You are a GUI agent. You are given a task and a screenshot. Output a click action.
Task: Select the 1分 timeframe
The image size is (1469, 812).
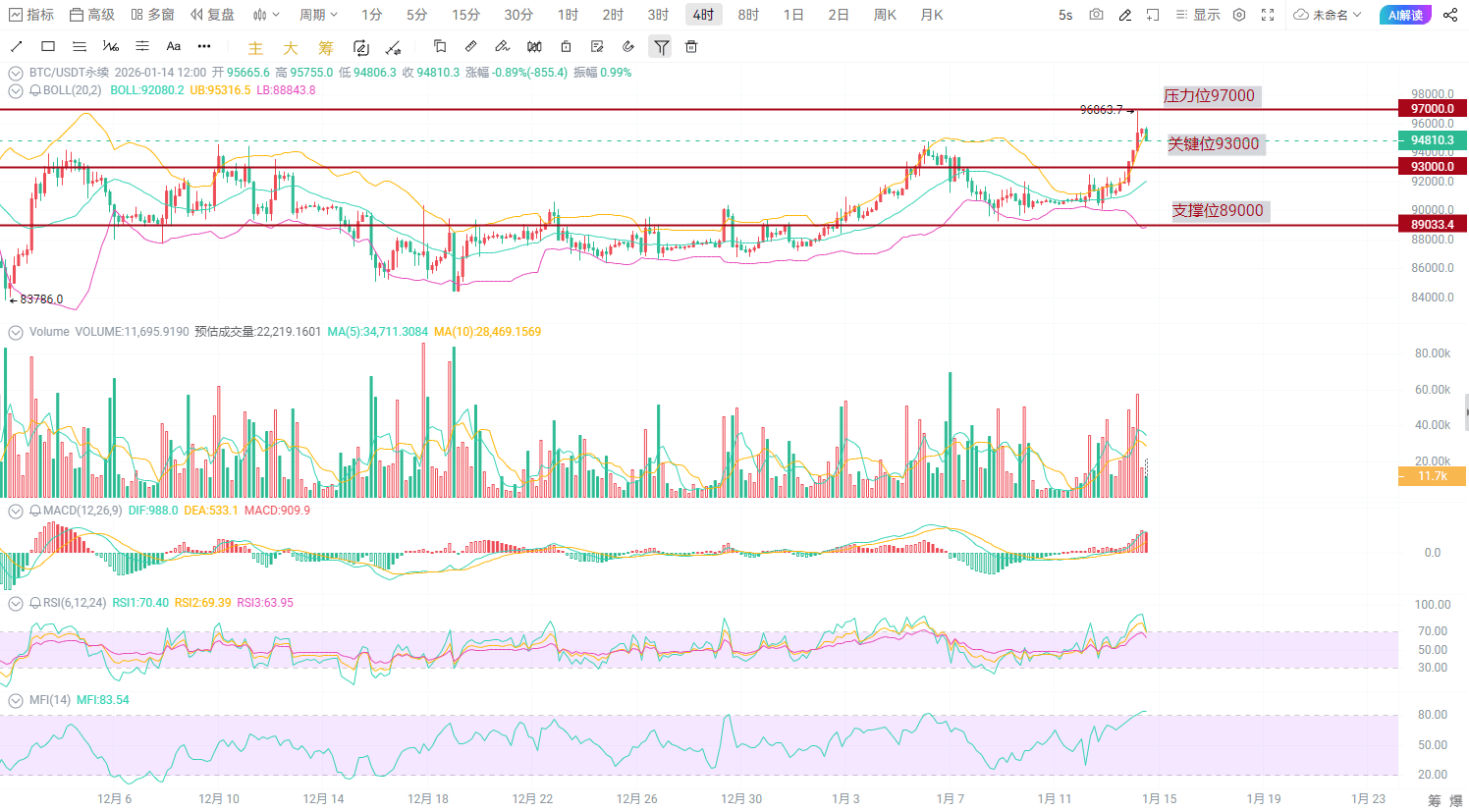pos(371,15)
